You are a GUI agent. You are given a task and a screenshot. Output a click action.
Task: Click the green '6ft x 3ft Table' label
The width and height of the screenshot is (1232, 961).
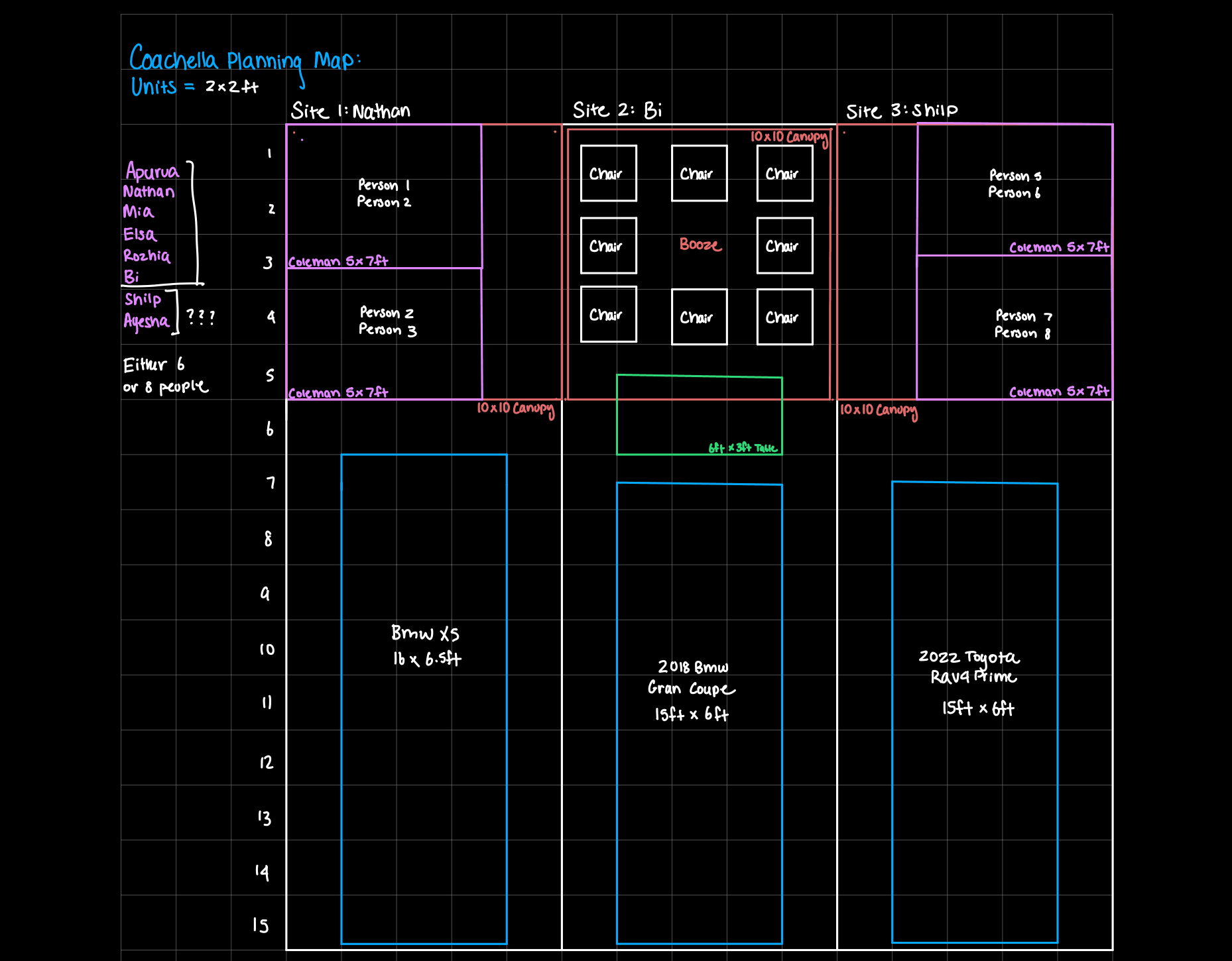743,448
